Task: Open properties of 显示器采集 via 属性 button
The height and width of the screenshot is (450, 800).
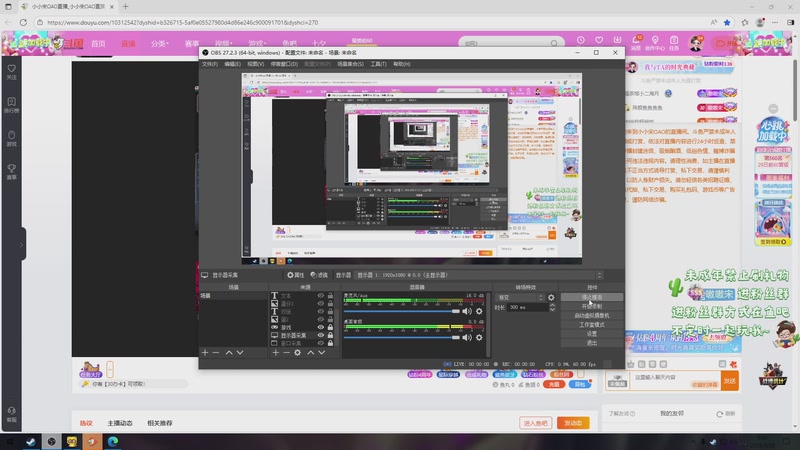Action: pos(295,275)
